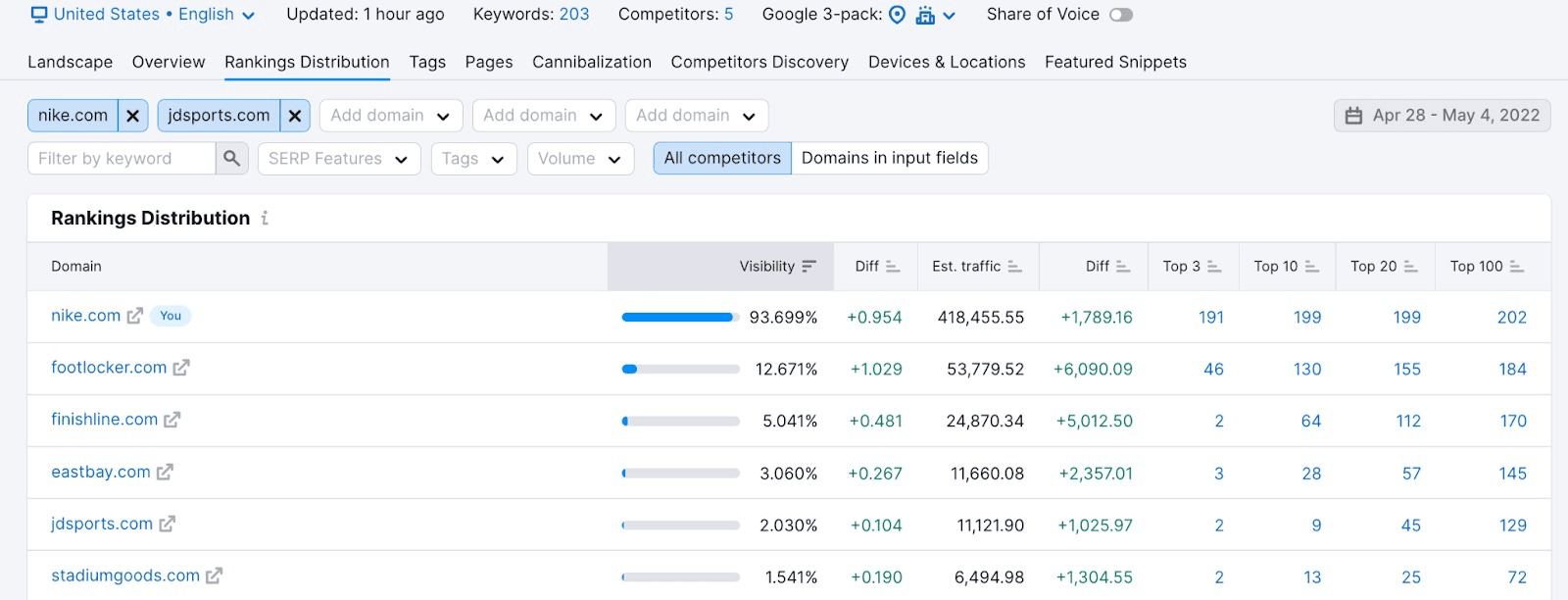Click jdsports.com Top 10 value 9
Viewport: 1568px width, 600px height.
1316,525
